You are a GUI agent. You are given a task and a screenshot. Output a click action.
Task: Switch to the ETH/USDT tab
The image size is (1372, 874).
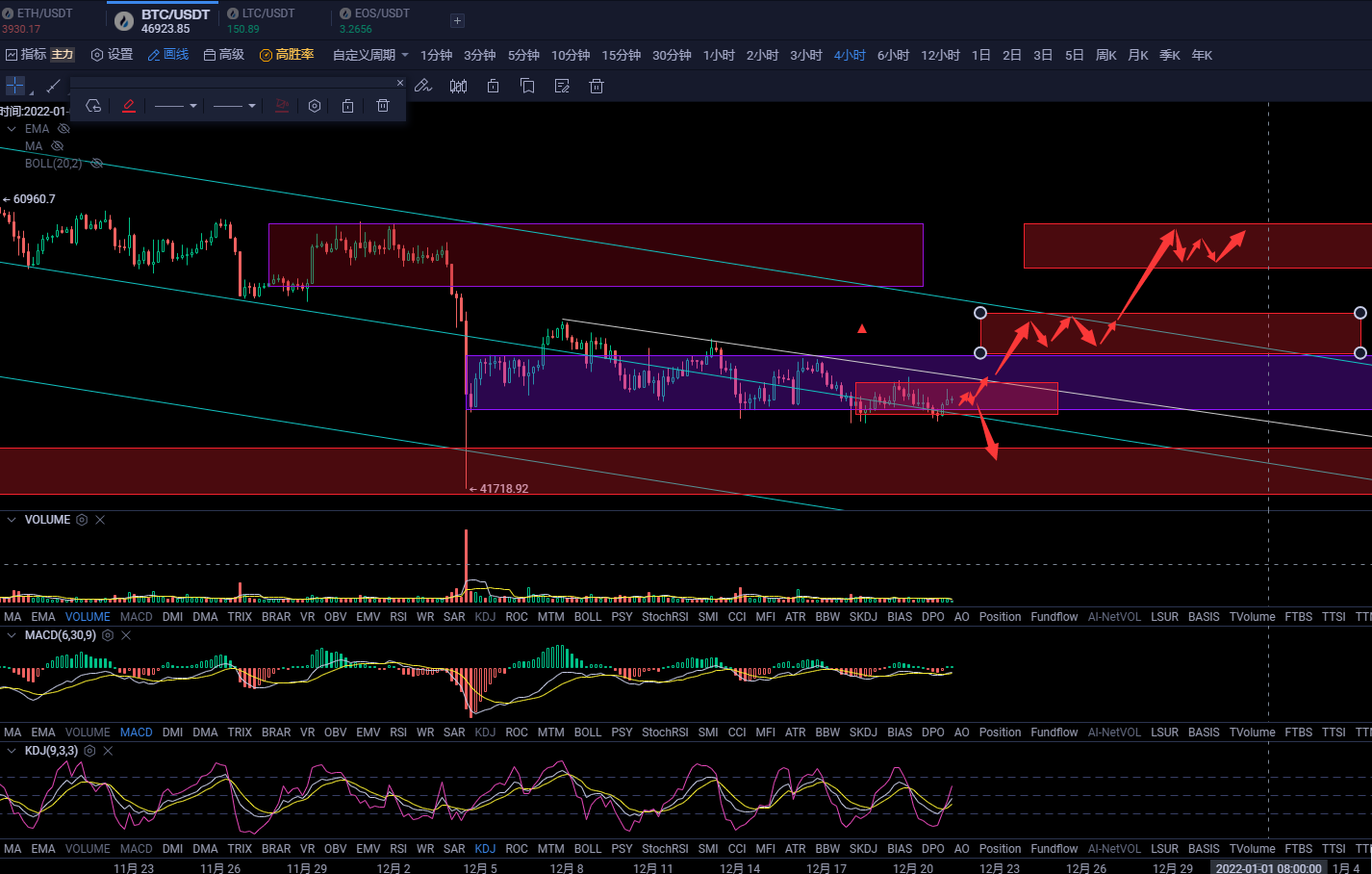[45, 19]
